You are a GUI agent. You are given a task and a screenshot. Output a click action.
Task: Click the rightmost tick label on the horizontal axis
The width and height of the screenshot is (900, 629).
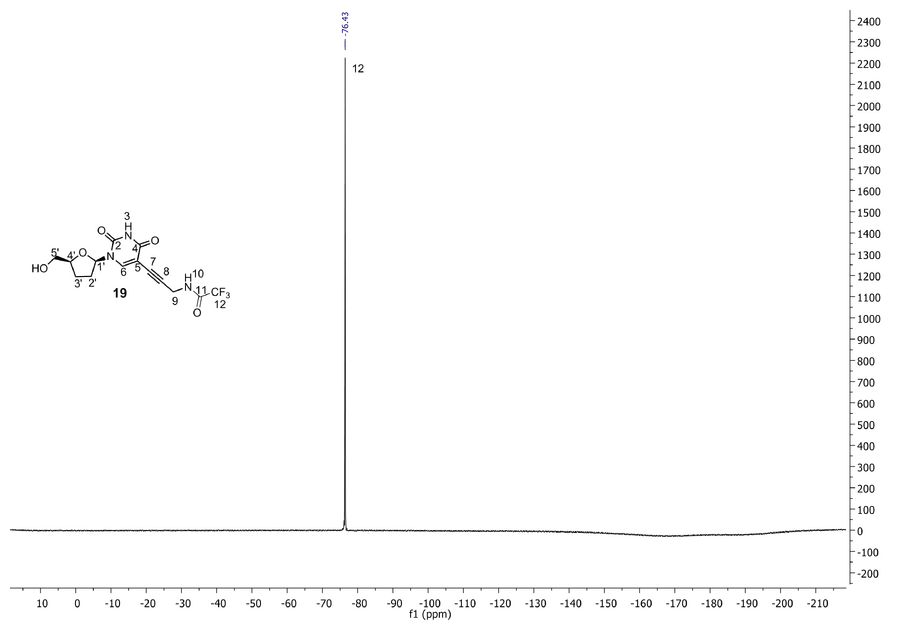(x=818, y=605)
